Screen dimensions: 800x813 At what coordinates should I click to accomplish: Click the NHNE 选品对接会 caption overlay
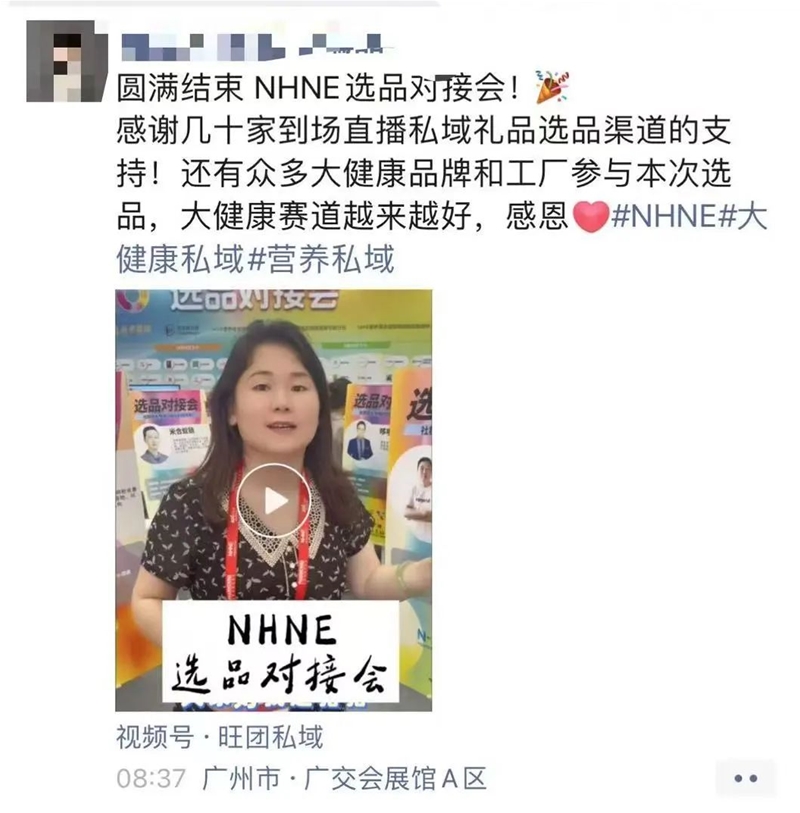pos(280,652)
